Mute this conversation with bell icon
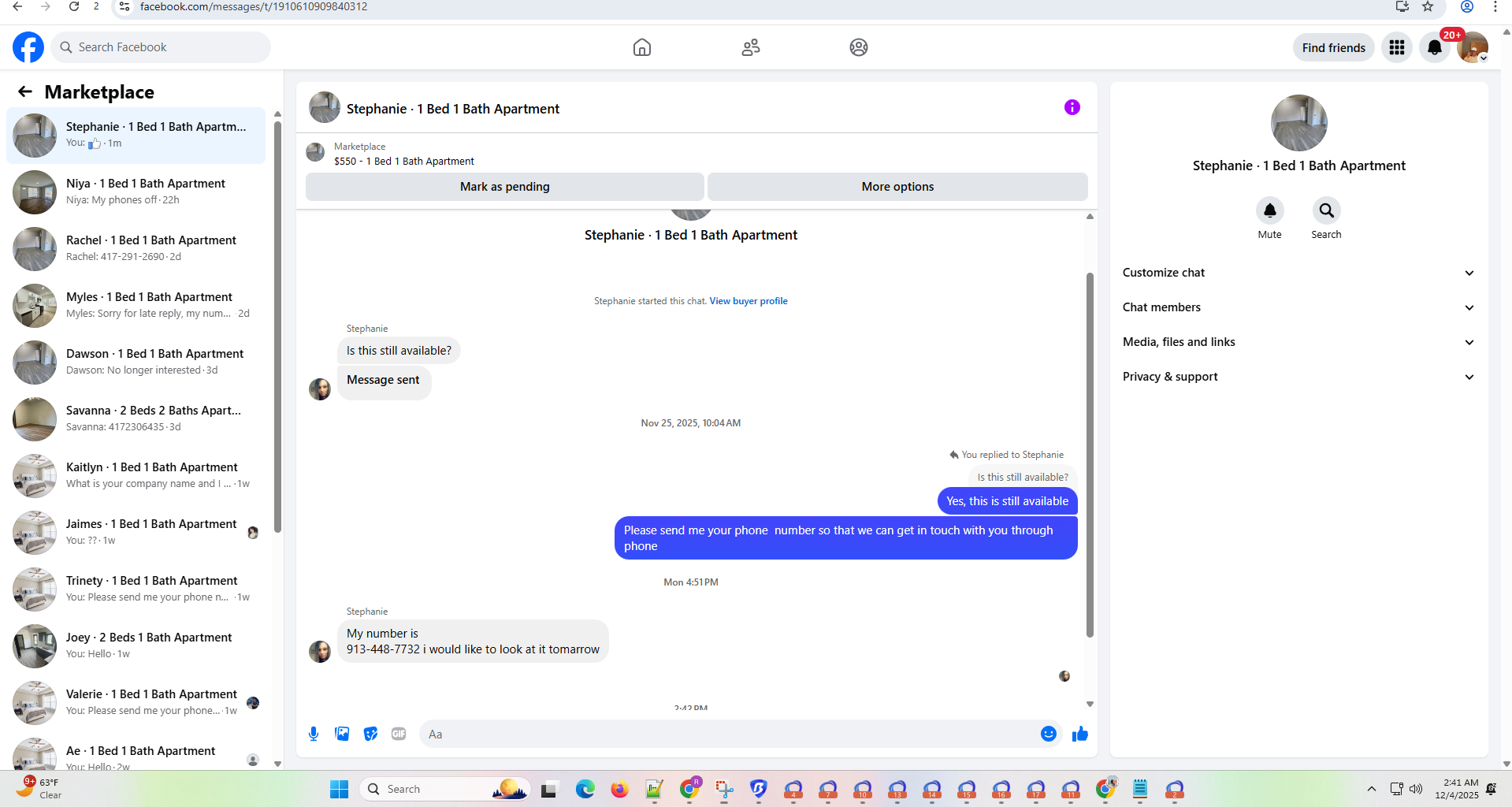The height and width of the screenshot is (807, 1512). click(1269, 210)
